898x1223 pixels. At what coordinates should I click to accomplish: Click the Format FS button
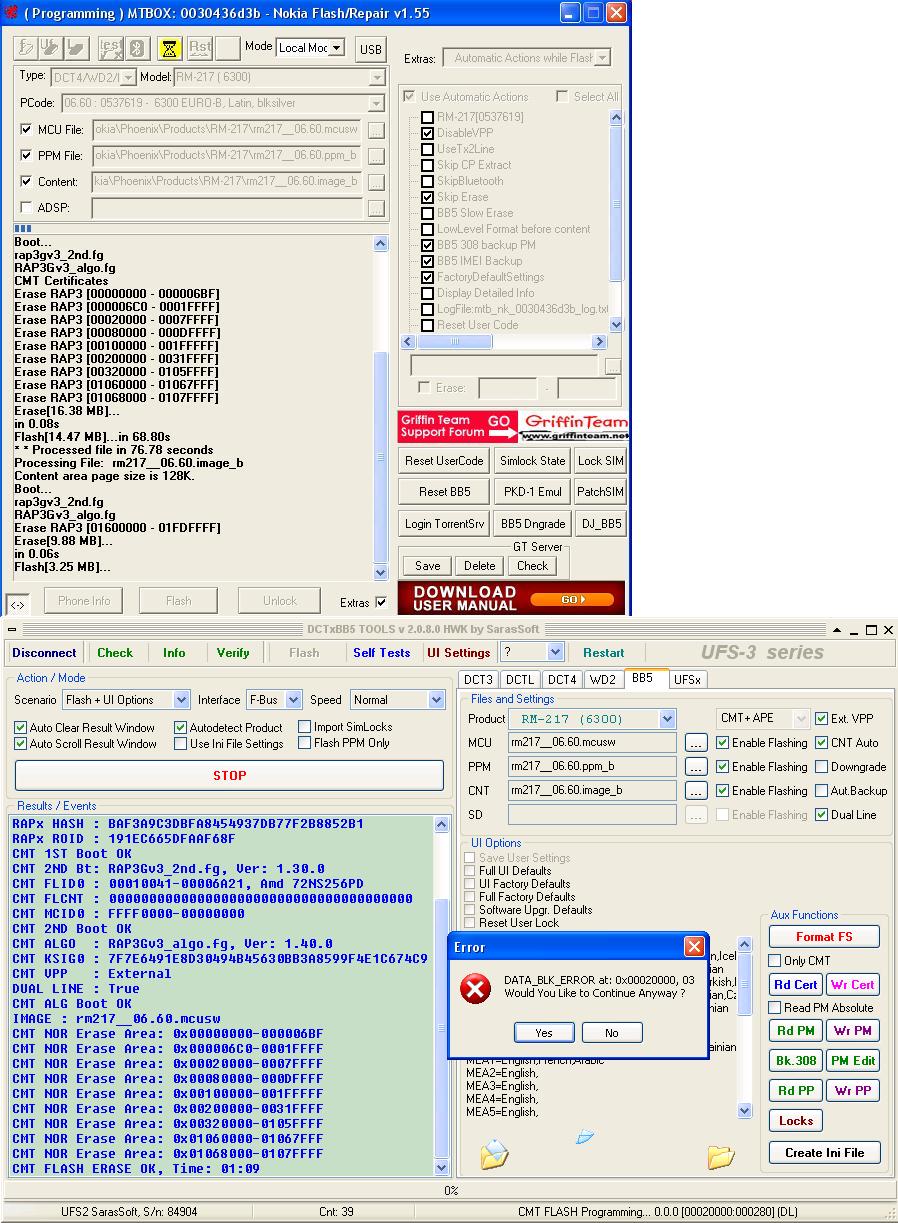(824, 937)
